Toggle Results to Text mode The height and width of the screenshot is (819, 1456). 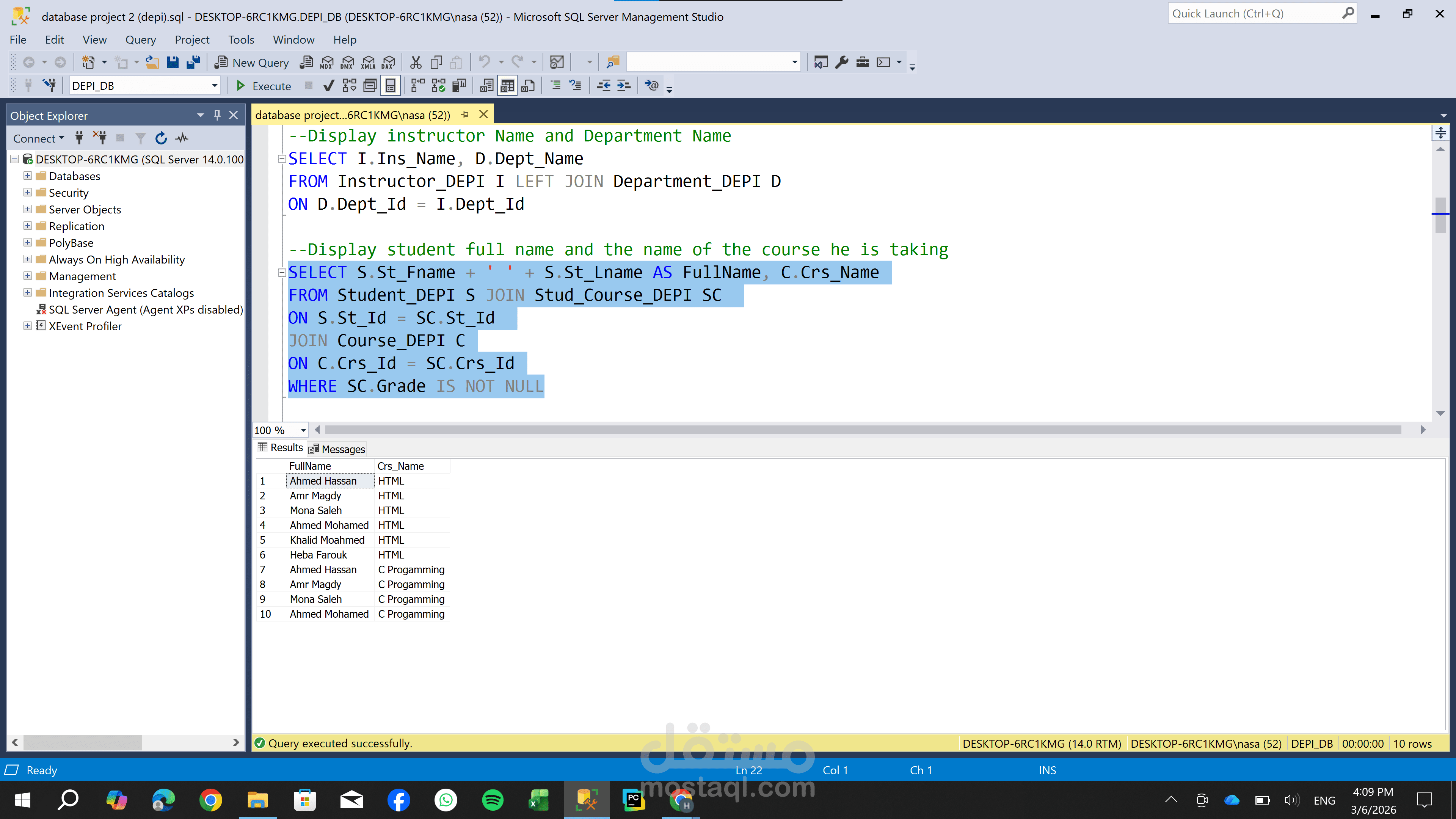(x=486, y=86)
